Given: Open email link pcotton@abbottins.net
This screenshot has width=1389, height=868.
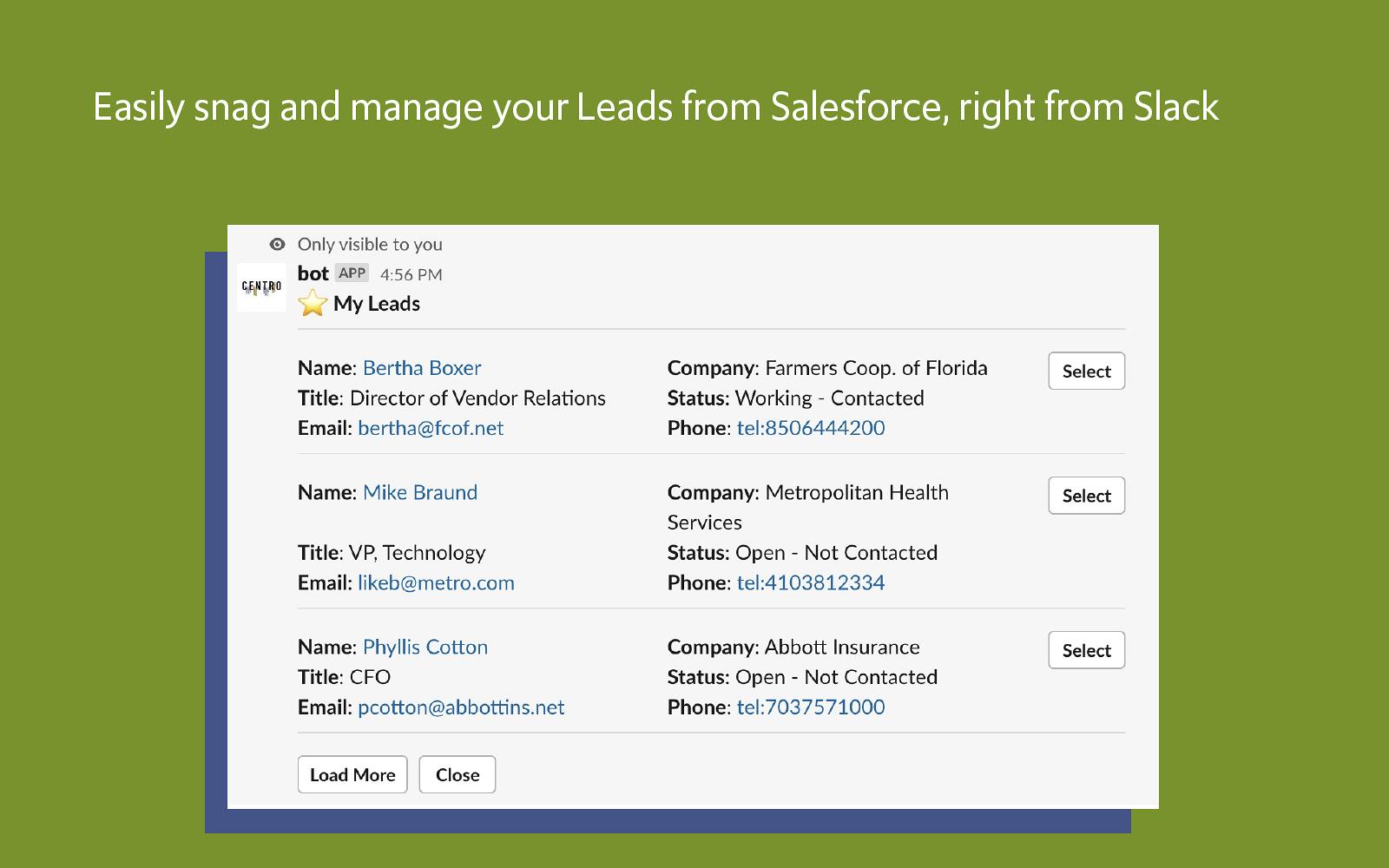Looking at the screenshot, I should (x=461, y=707).
